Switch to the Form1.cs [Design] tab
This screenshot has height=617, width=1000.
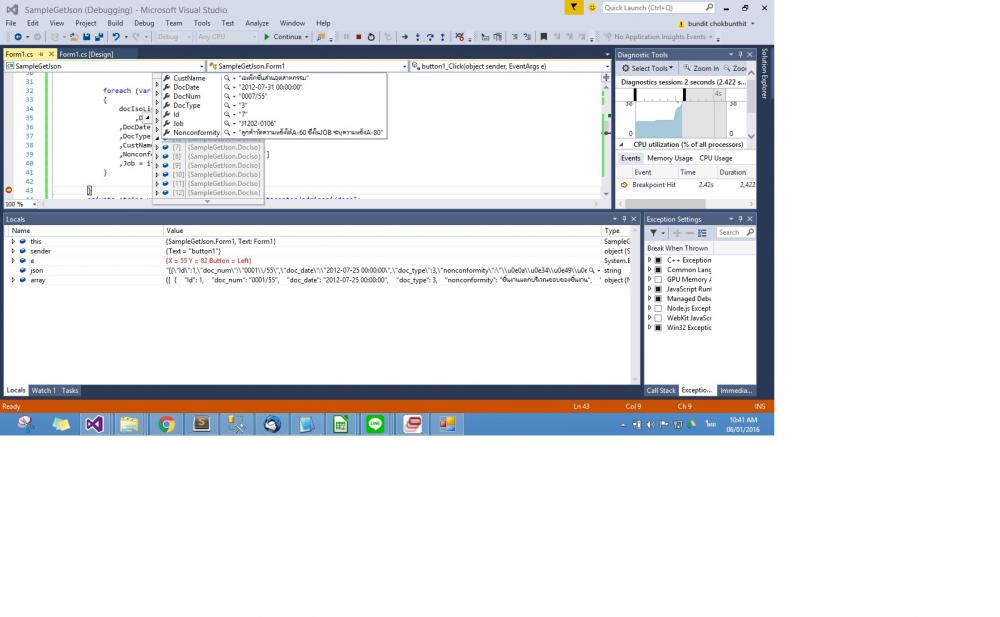click(x=86, y=54)
